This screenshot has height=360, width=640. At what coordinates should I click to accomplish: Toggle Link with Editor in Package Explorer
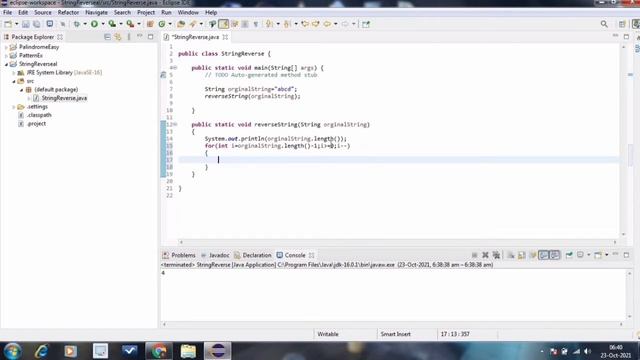[118, 37]
